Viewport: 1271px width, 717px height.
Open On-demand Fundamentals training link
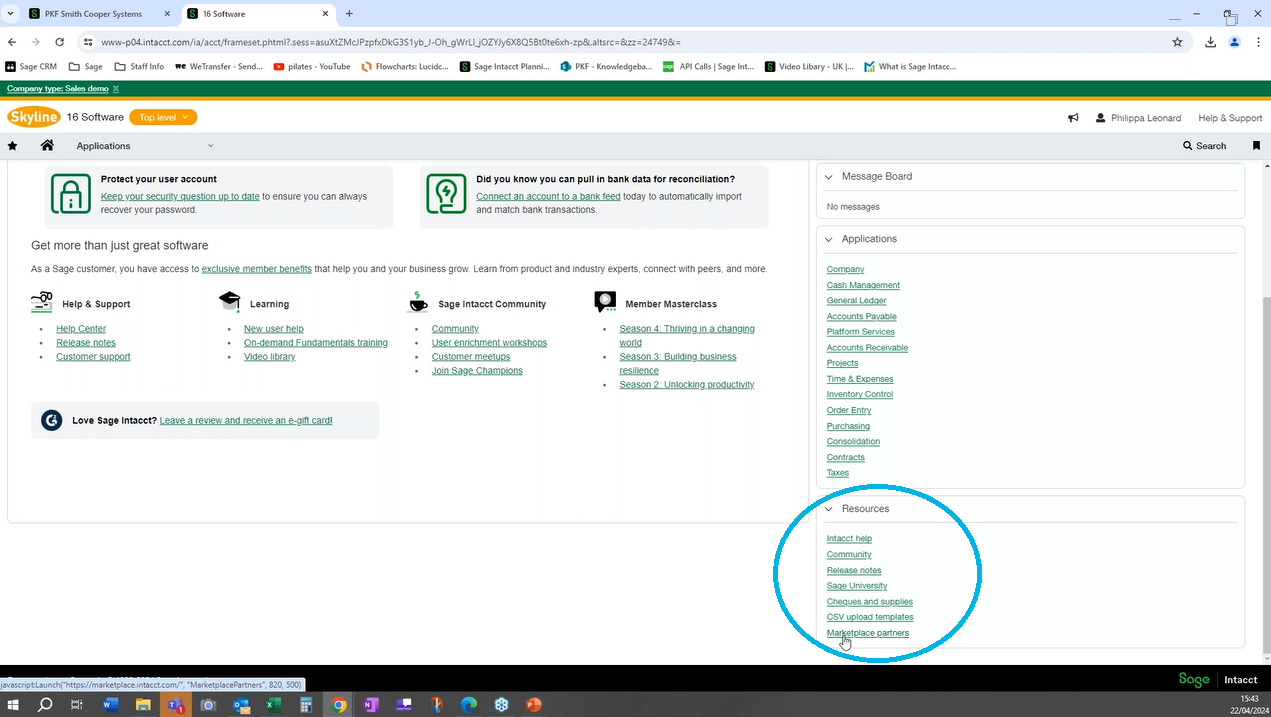tap(316, 343)
